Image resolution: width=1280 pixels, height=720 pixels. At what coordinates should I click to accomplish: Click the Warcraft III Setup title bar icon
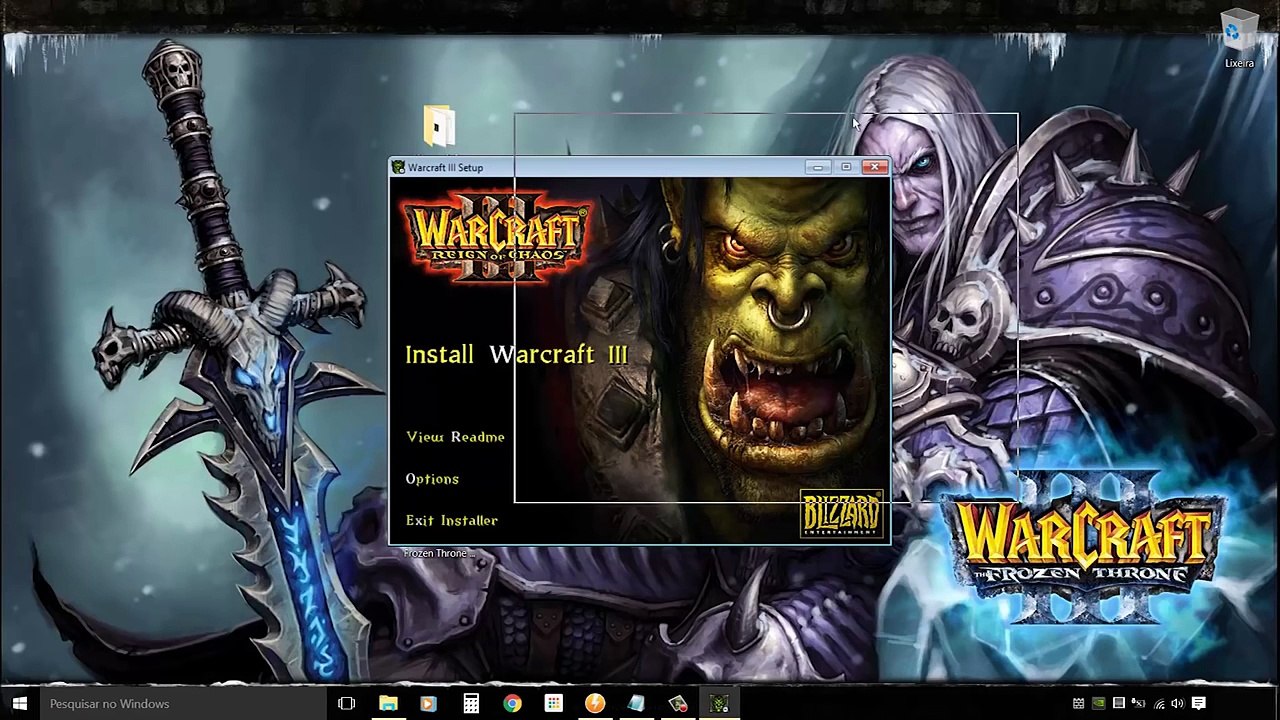[398, 167]
